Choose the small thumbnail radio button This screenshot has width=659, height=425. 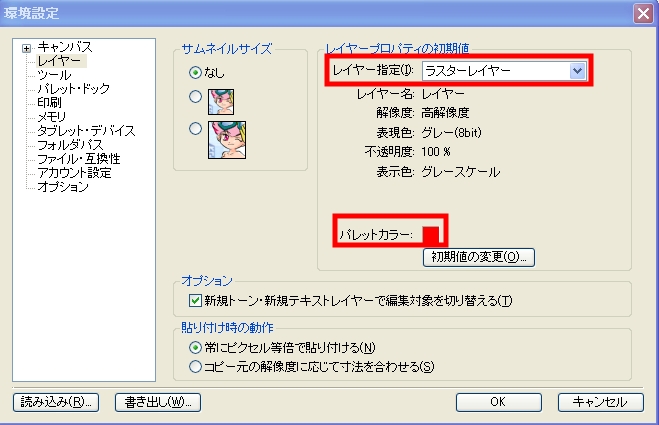[195, 97]
